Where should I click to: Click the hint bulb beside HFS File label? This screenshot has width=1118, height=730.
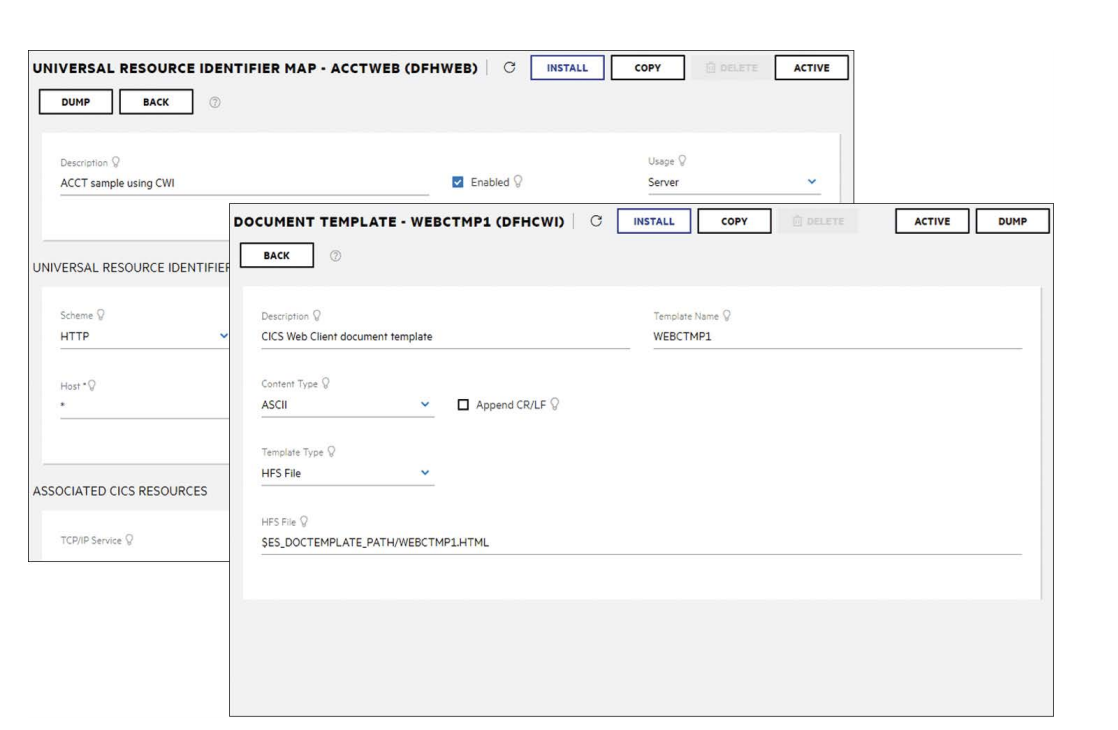point(302,521)
